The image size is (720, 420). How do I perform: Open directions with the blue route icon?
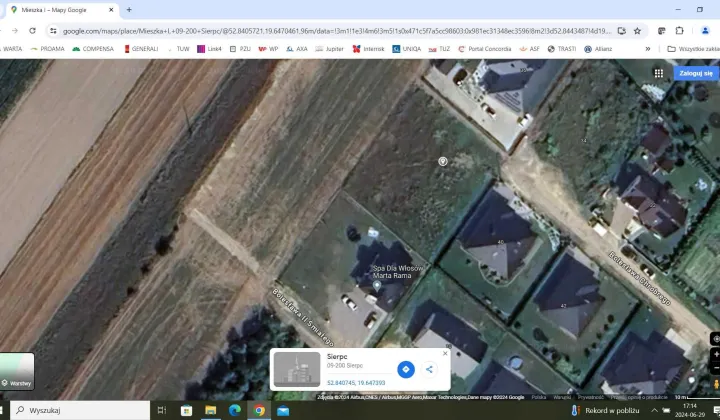click(406, 370)
